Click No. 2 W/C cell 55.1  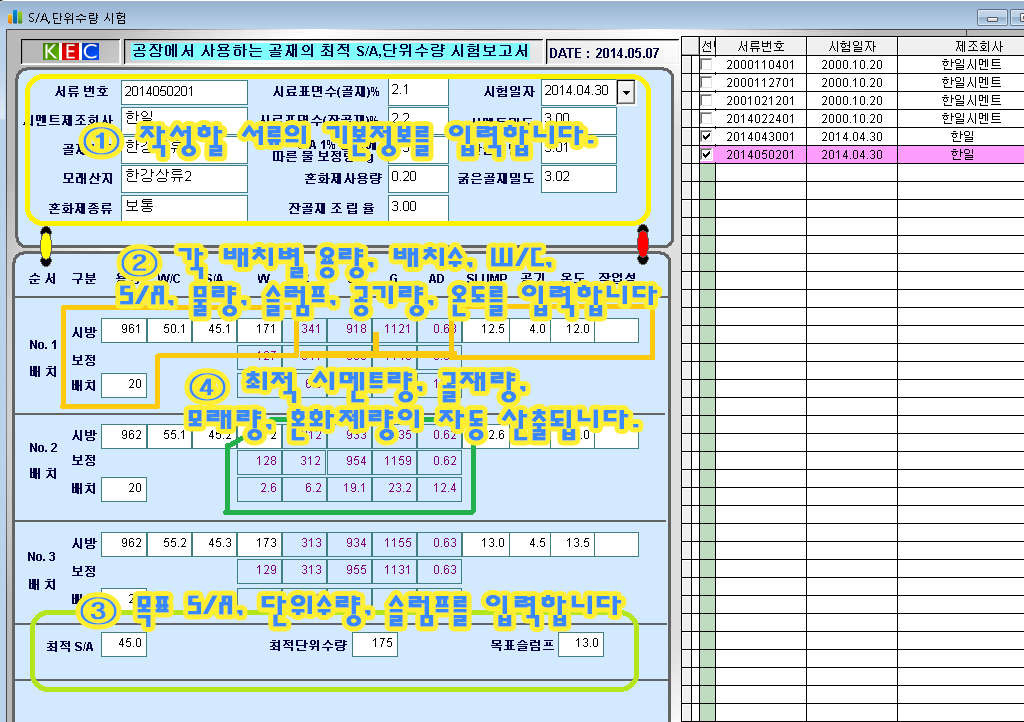click(x=169, y=436)
